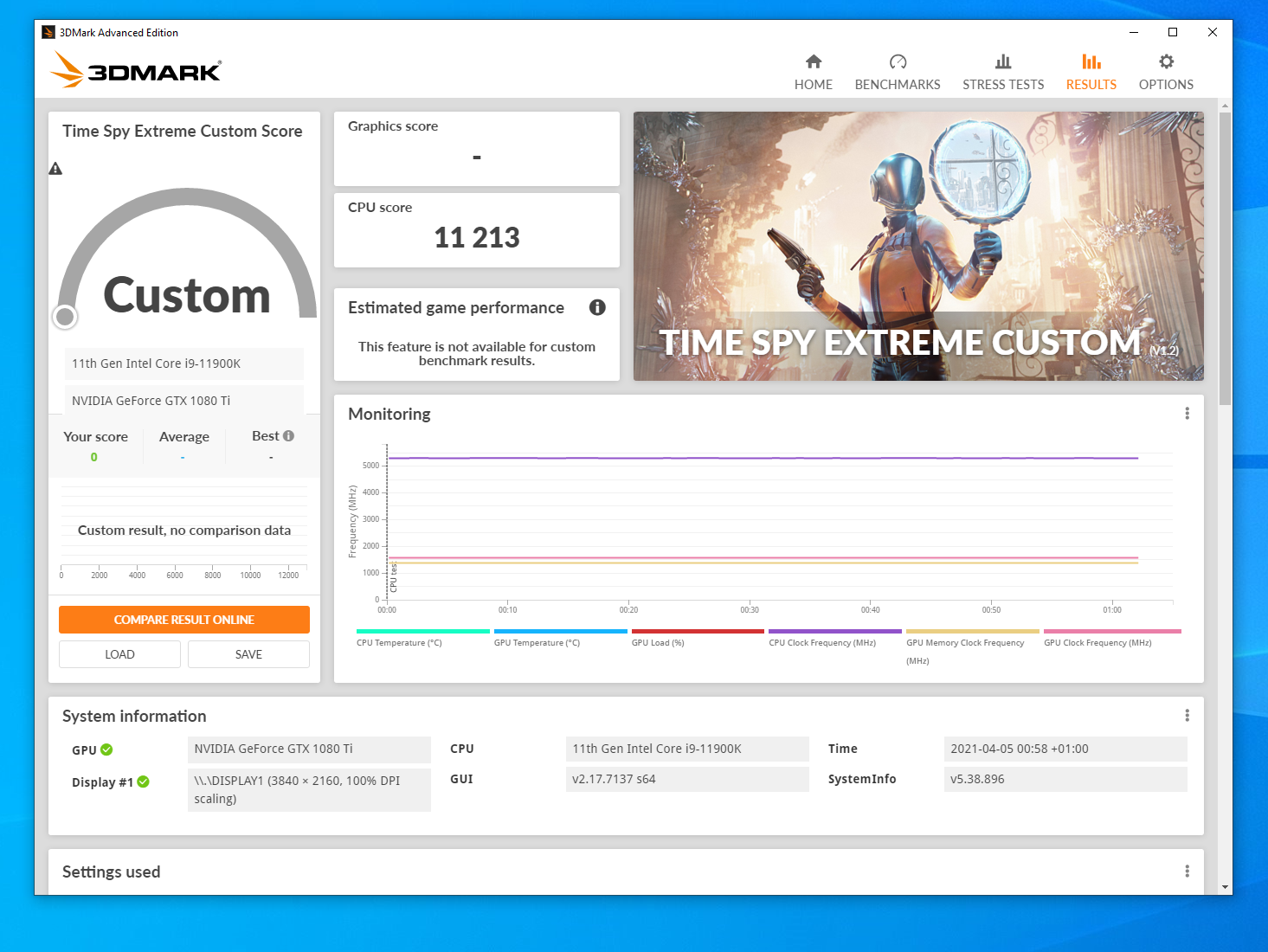Image resolution: width=1268 pixels, height=952 pixels.
Task: Click the info icon next to Best
Action: 288,436
